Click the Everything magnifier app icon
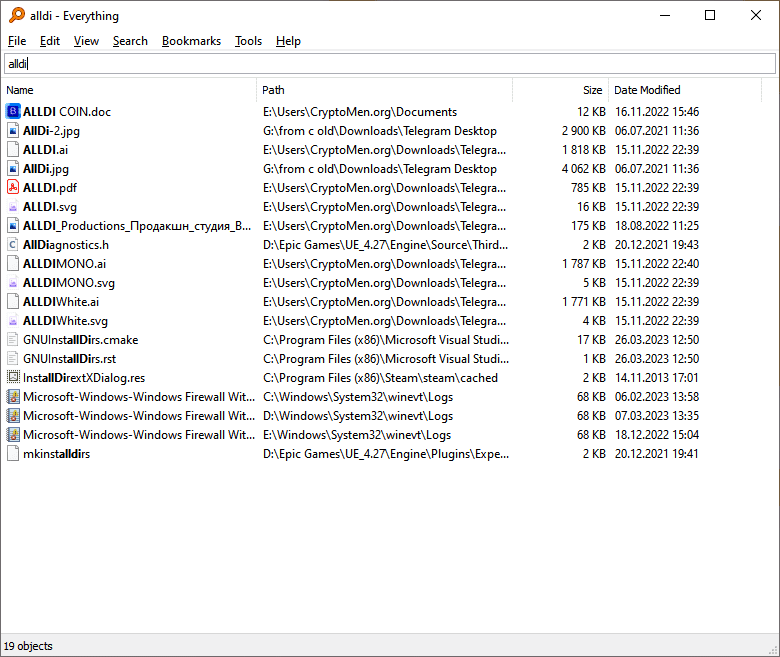Screen dimensions: 780x657 point(16,15)
